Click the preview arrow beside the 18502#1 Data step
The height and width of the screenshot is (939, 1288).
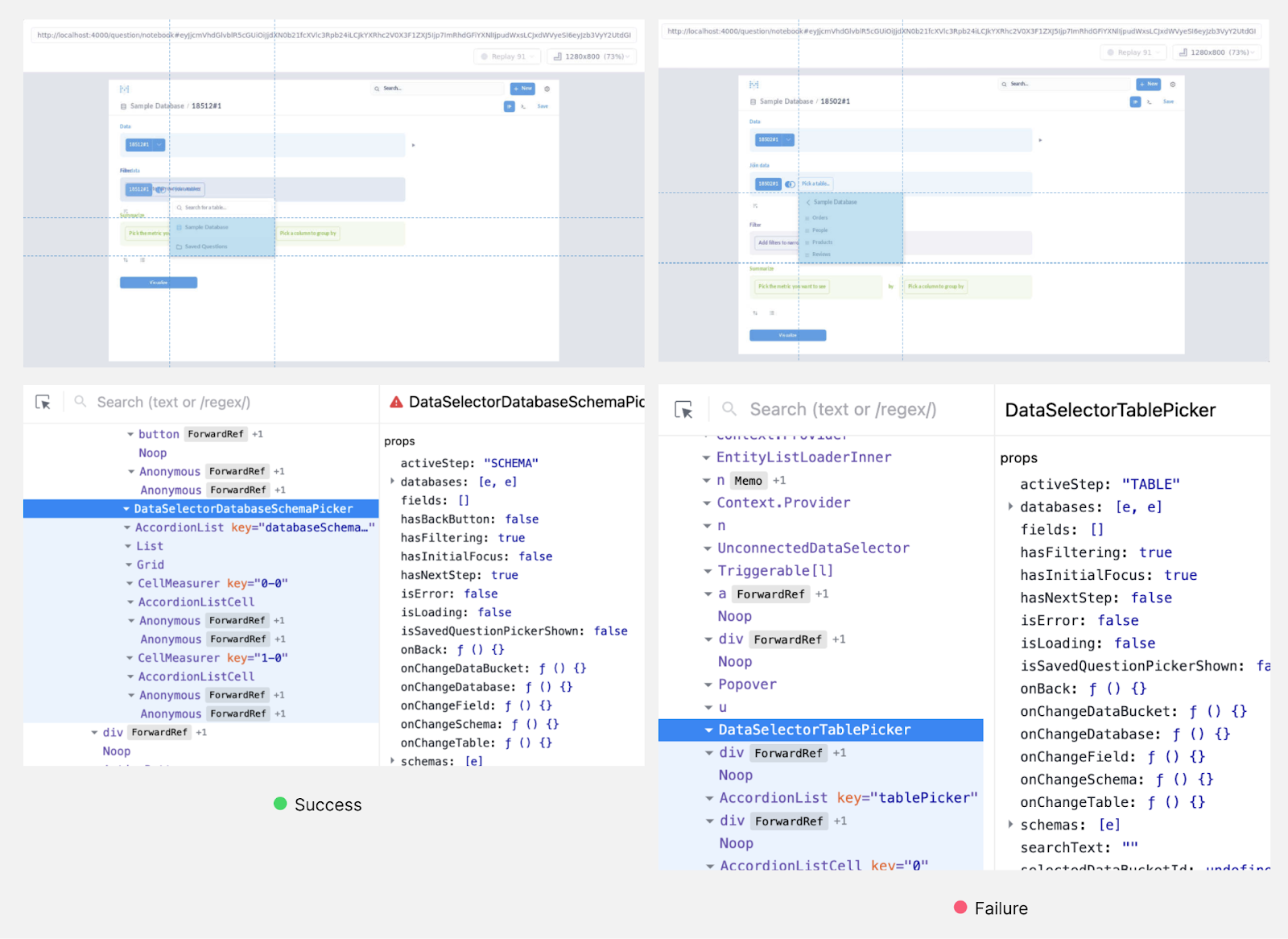(1040, 140)
